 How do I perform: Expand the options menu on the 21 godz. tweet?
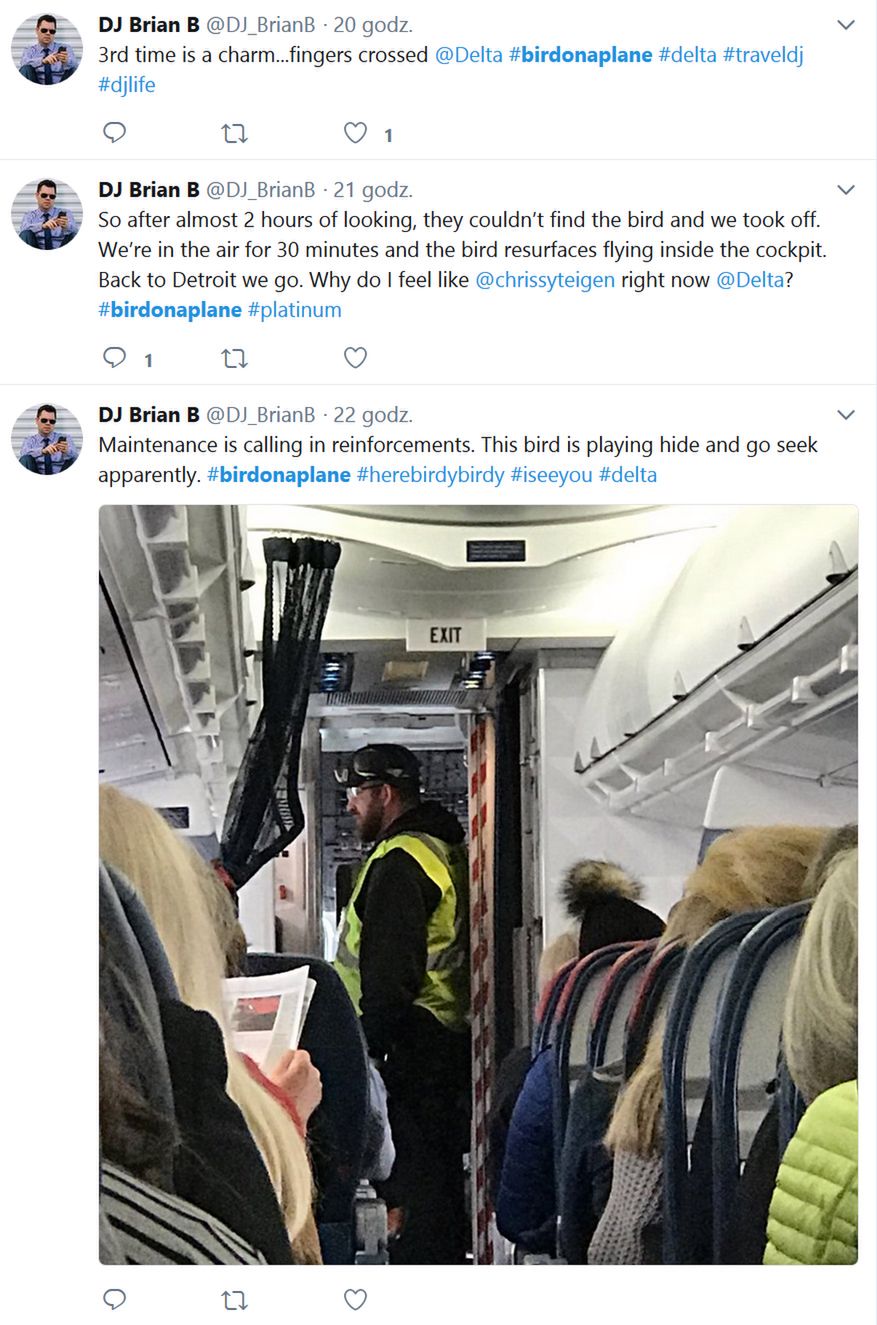(x=846, y=190)
